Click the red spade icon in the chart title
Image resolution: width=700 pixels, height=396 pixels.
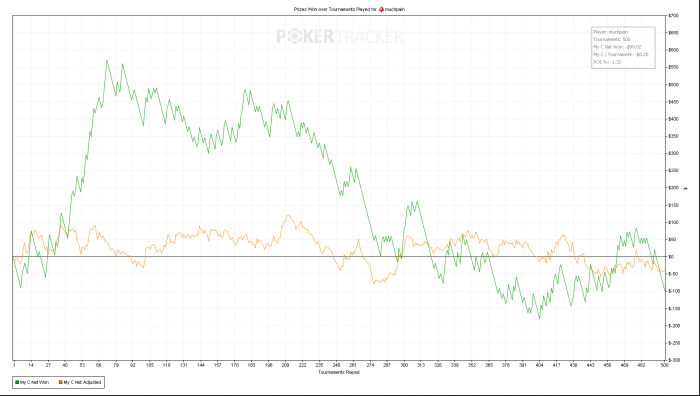point(381,8)
